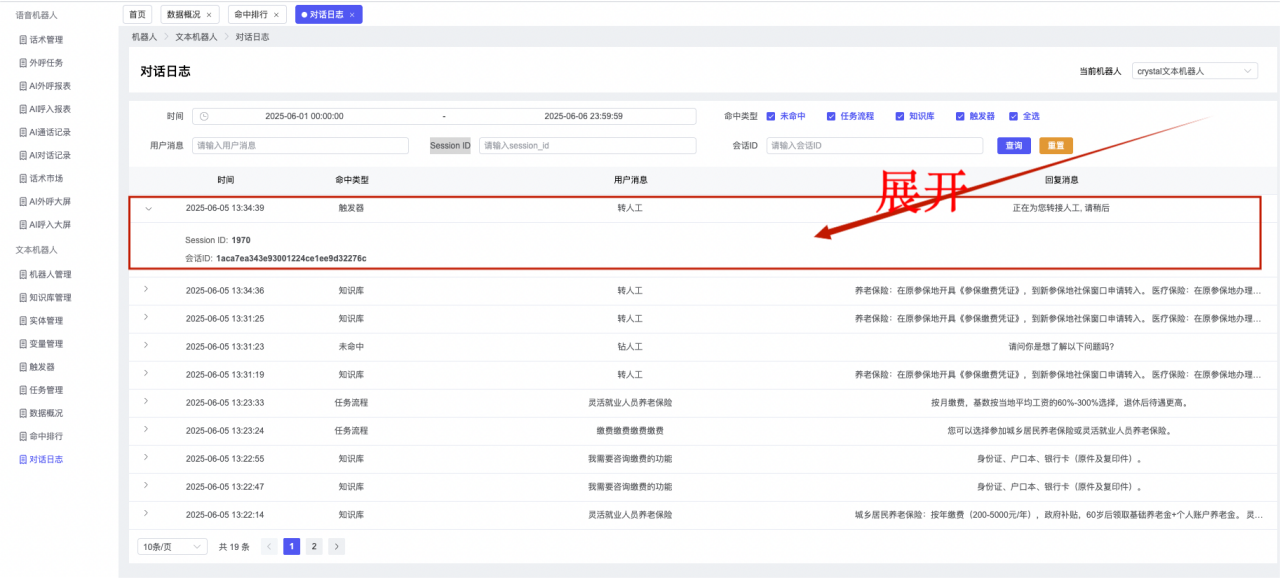Collapse the expanded 13:34:39 log row
The height and width of the screenshot is (578, 1280).
click(x=149, y=209)
